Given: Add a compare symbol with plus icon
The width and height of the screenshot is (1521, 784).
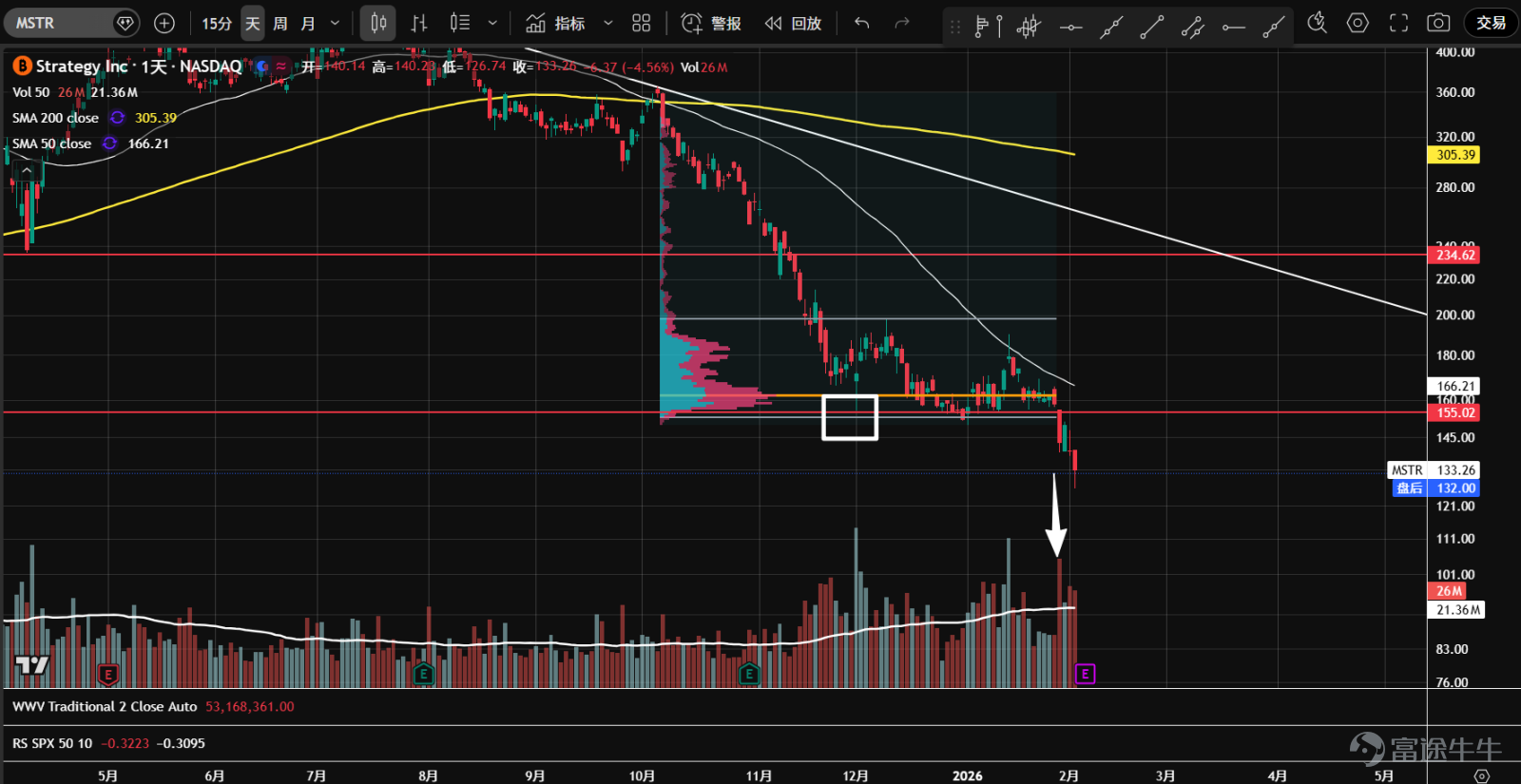Looking at the screenshot, I should pos(164,23).
